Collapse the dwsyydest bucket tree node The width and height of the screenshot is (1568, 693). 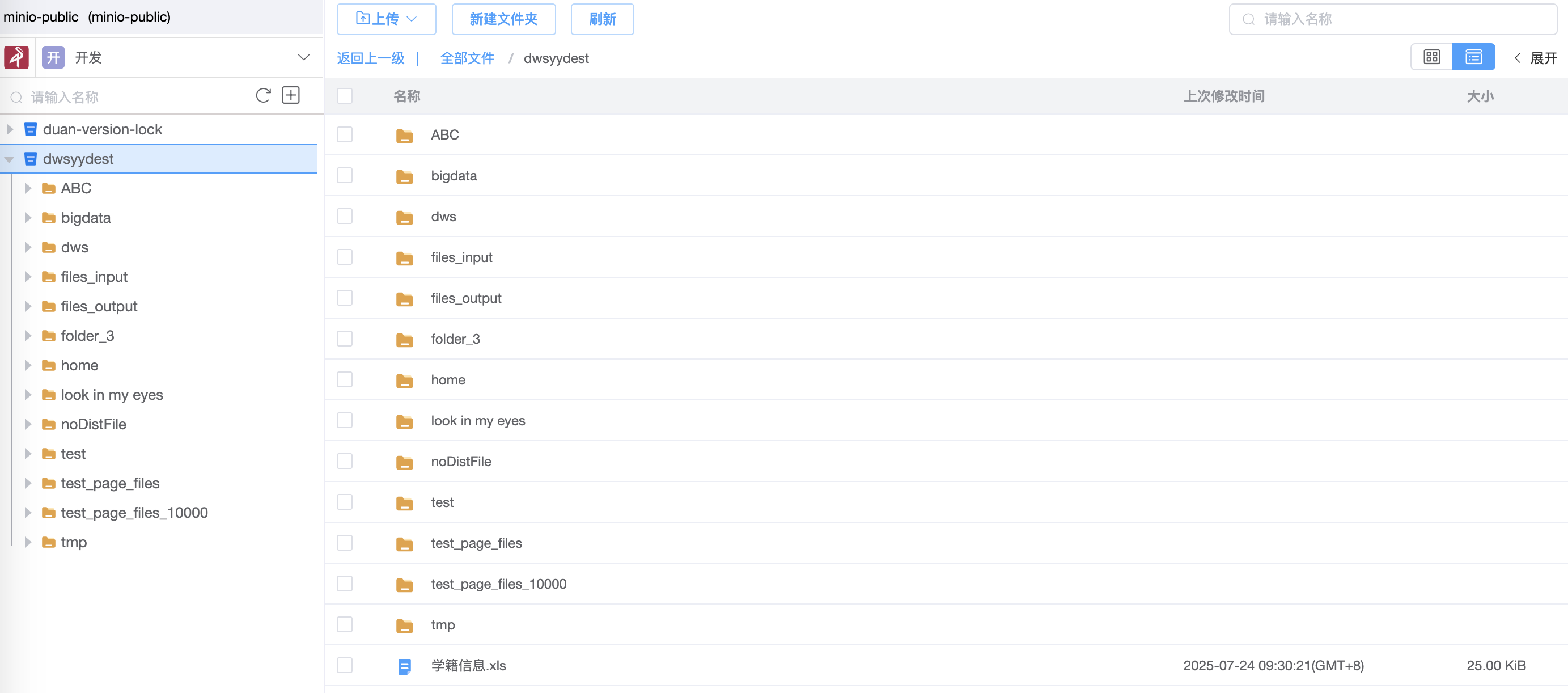pyautogui.click(x=9, y=159)
